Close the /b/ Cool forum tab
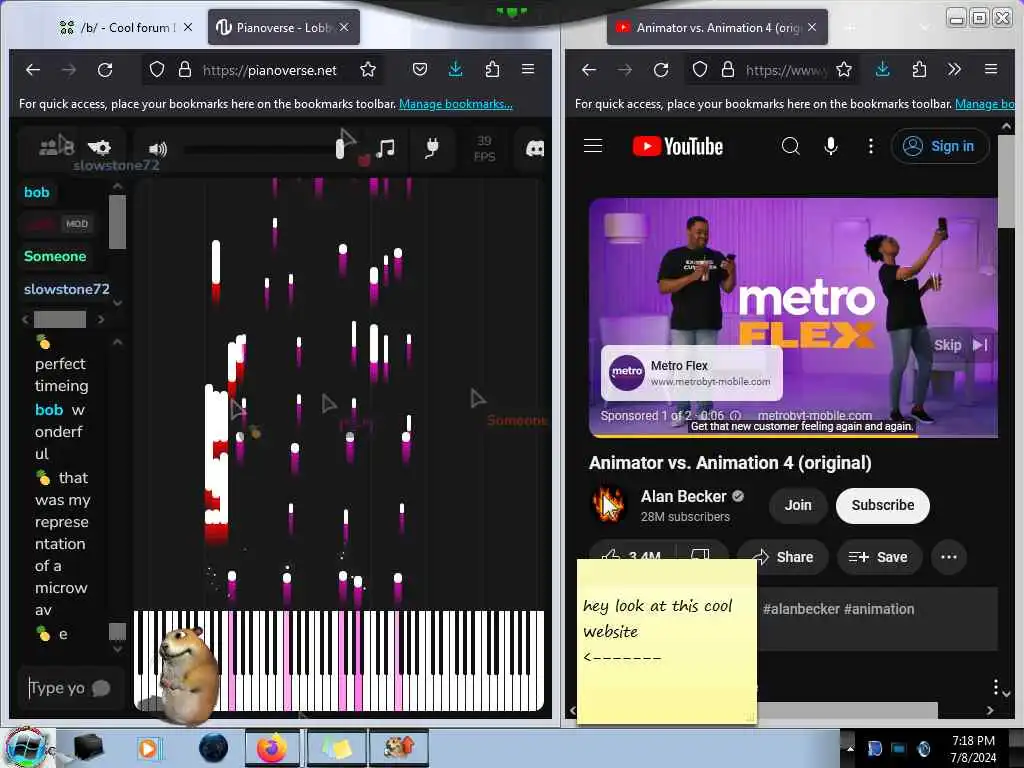Viewport: 1024px width, 768px height. tap(188, 27)
